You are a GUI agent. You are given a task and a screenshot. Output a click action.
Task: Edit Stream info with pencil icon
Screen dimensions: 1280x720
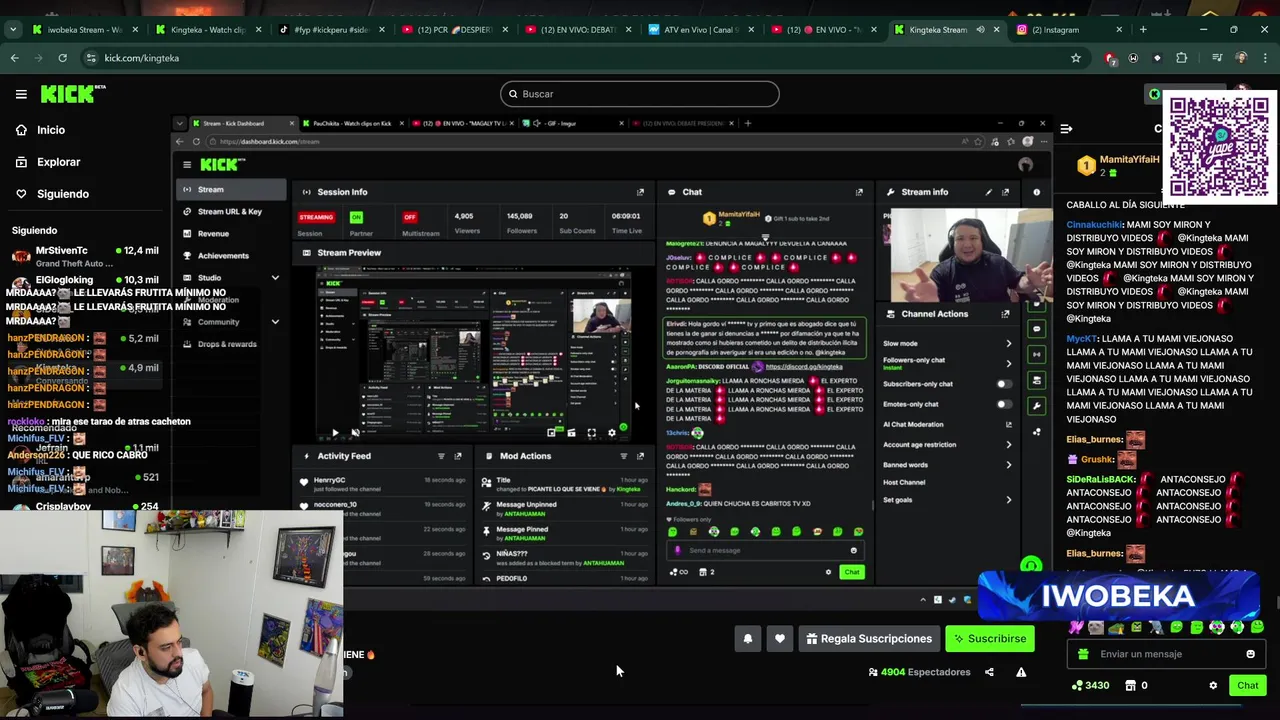tap(989, 192)
